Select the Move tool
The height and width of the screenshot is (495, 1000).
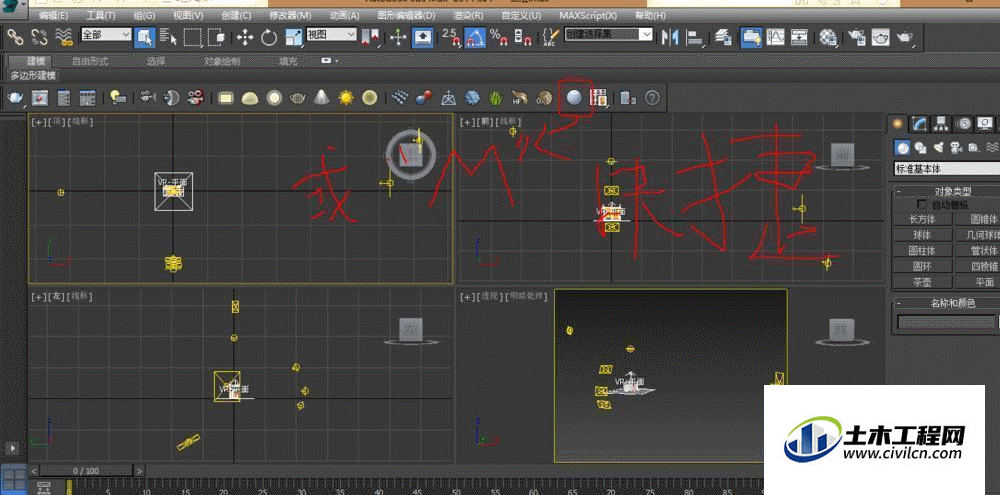pyautogui.click(x=245, y=38)
